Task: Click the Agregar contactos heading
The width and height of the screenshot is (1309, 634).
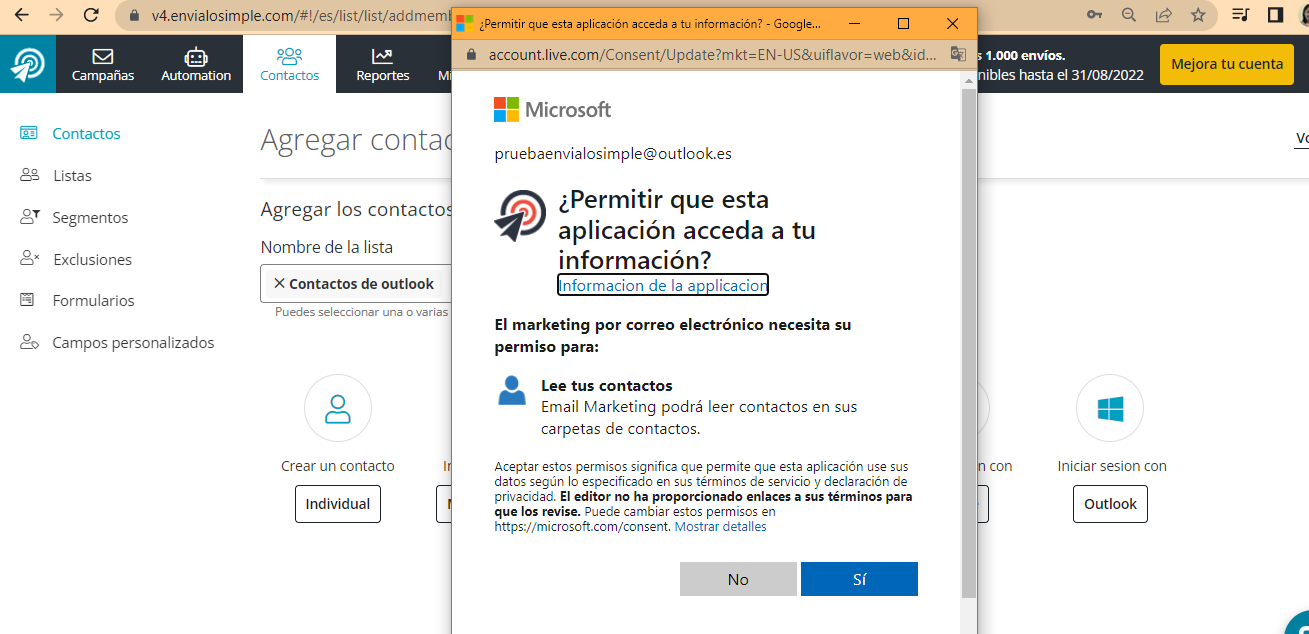Action: 357,140
